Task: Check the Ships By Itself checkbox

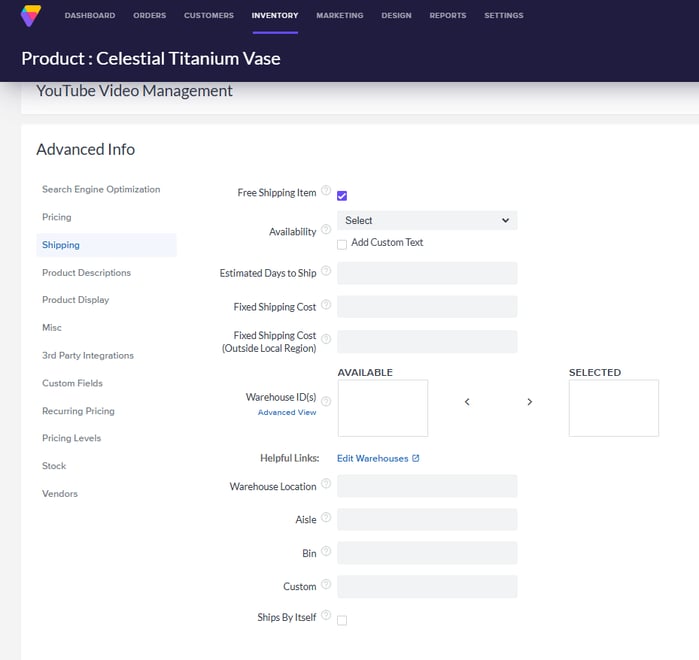Action: 342,621
